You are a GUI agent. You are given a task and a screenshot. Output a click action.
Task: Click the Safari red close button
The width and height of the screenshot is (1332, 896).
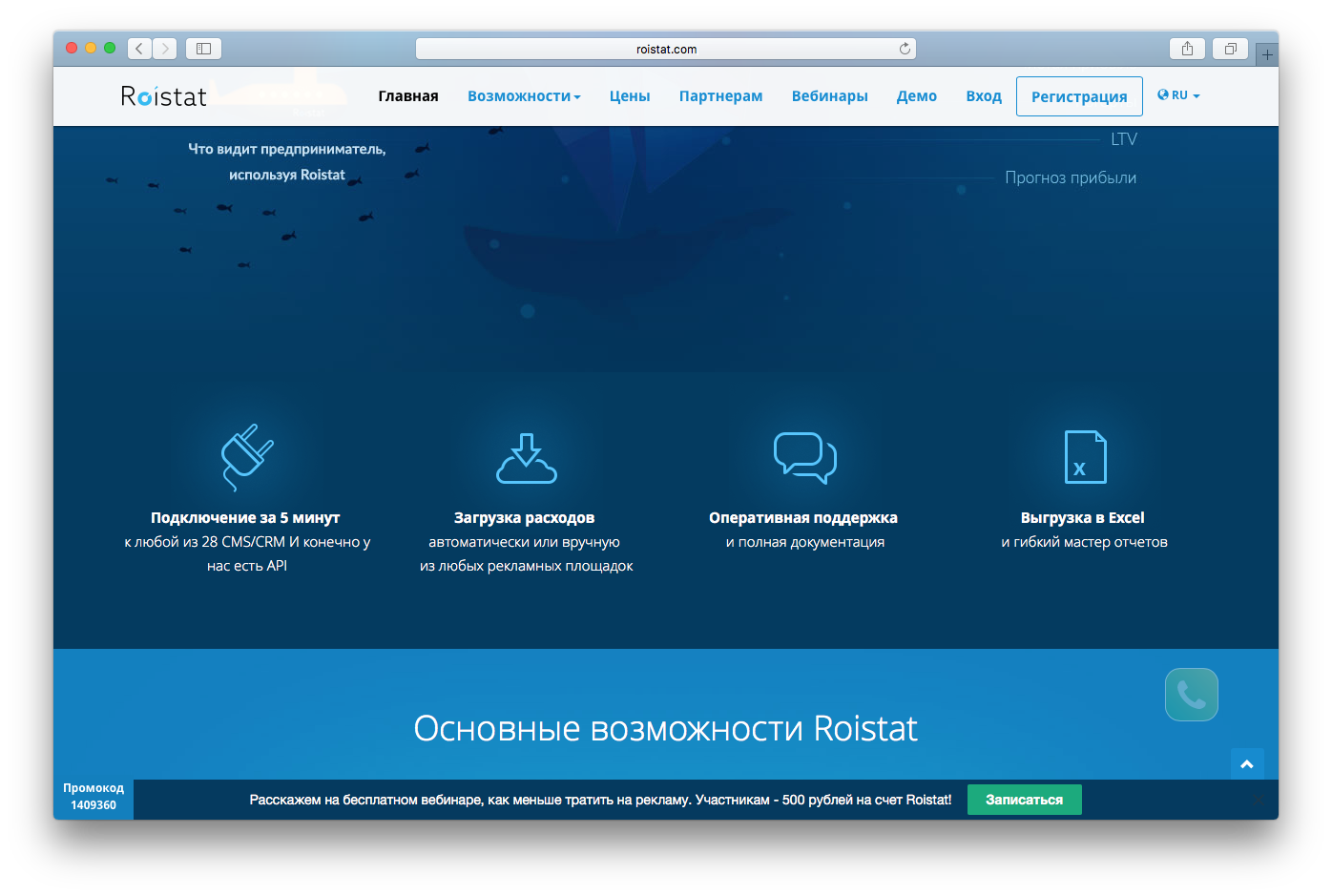tap(72, 48)
